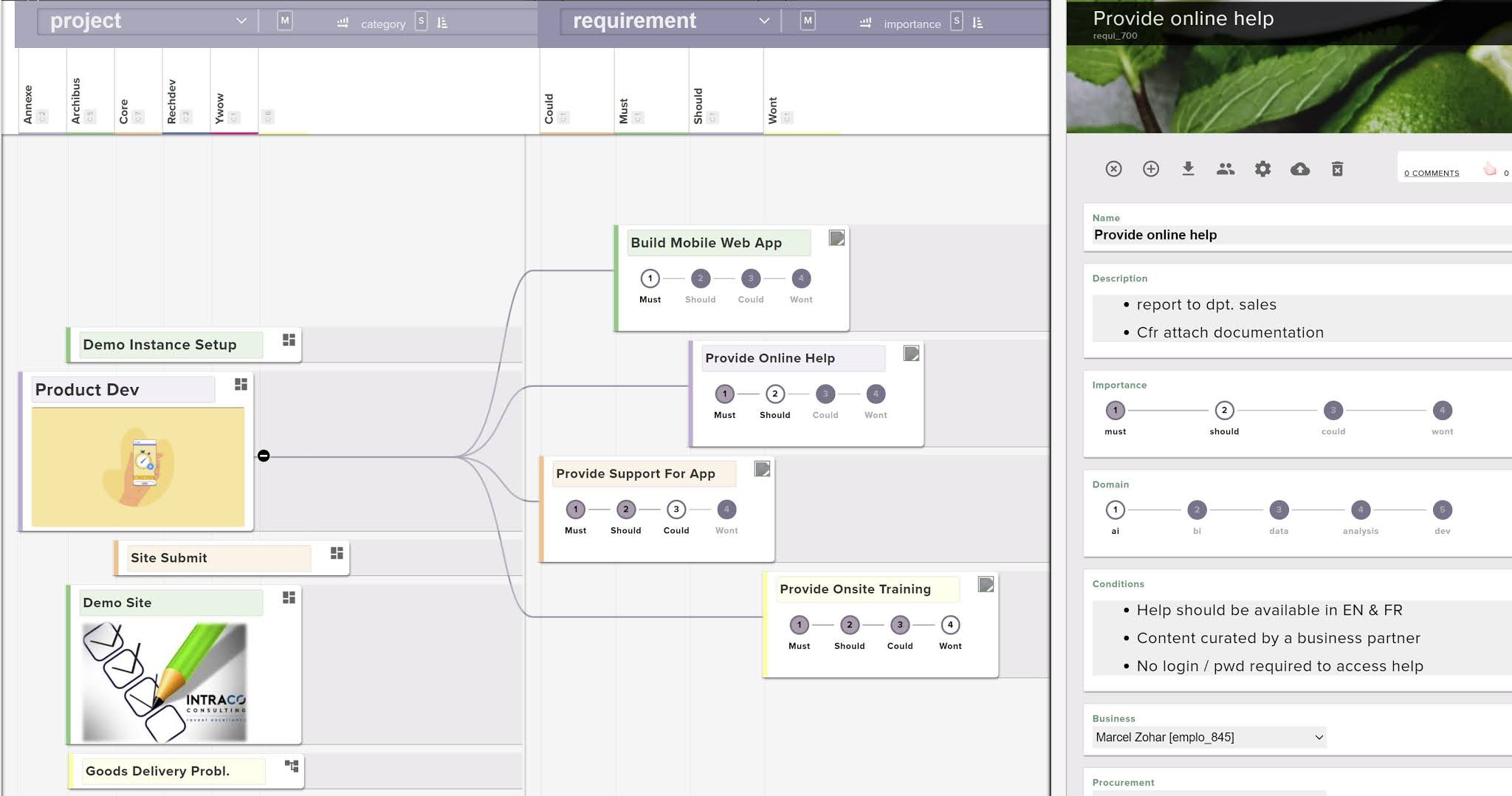
Task: Click the cloud upload icon
Action: pyautogui.click(x=1299, y=169)
